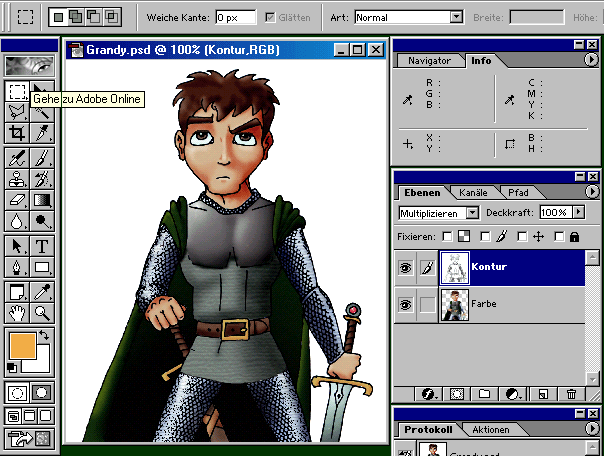This screenshot has height=456, width=604.
Task: Select the Slice tool
Action: pos(42,133)
